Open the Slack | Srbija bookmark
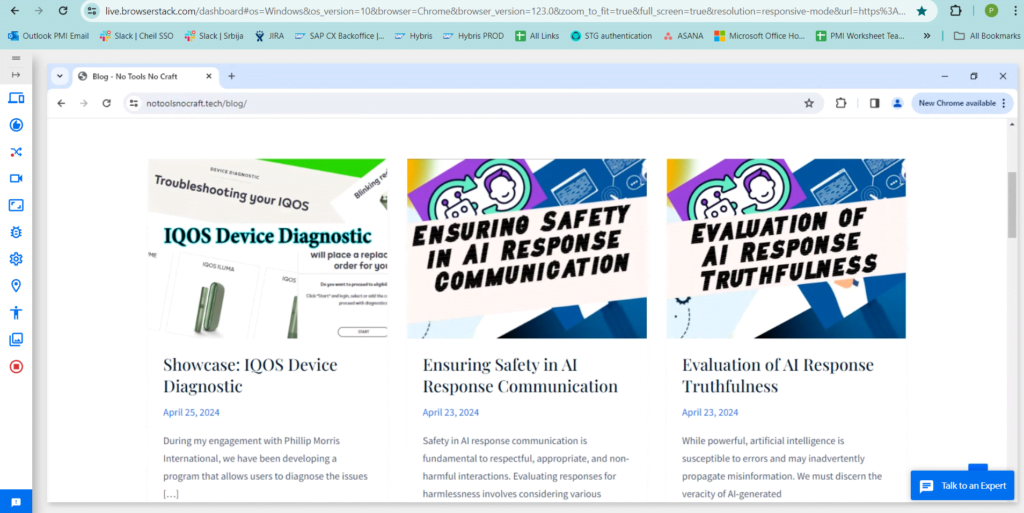Screen dimensions: 1024x513 [214, 36]
